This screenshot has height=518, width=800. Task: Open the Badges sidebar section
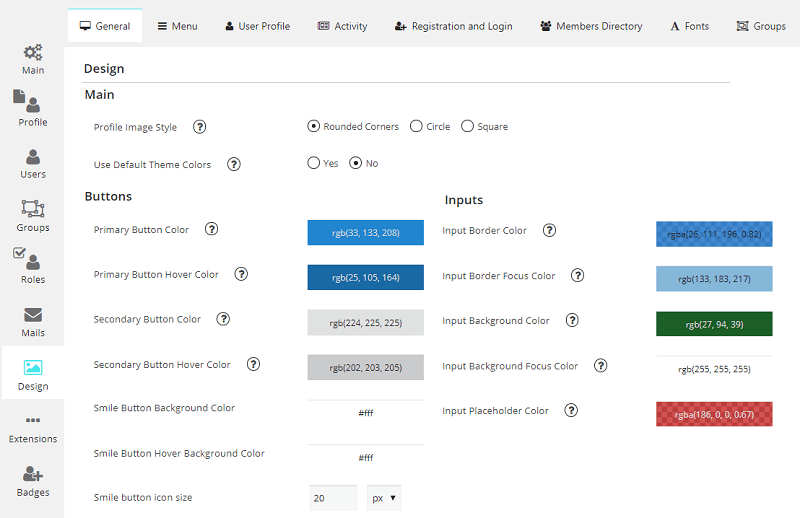click(x=33, y=480)
